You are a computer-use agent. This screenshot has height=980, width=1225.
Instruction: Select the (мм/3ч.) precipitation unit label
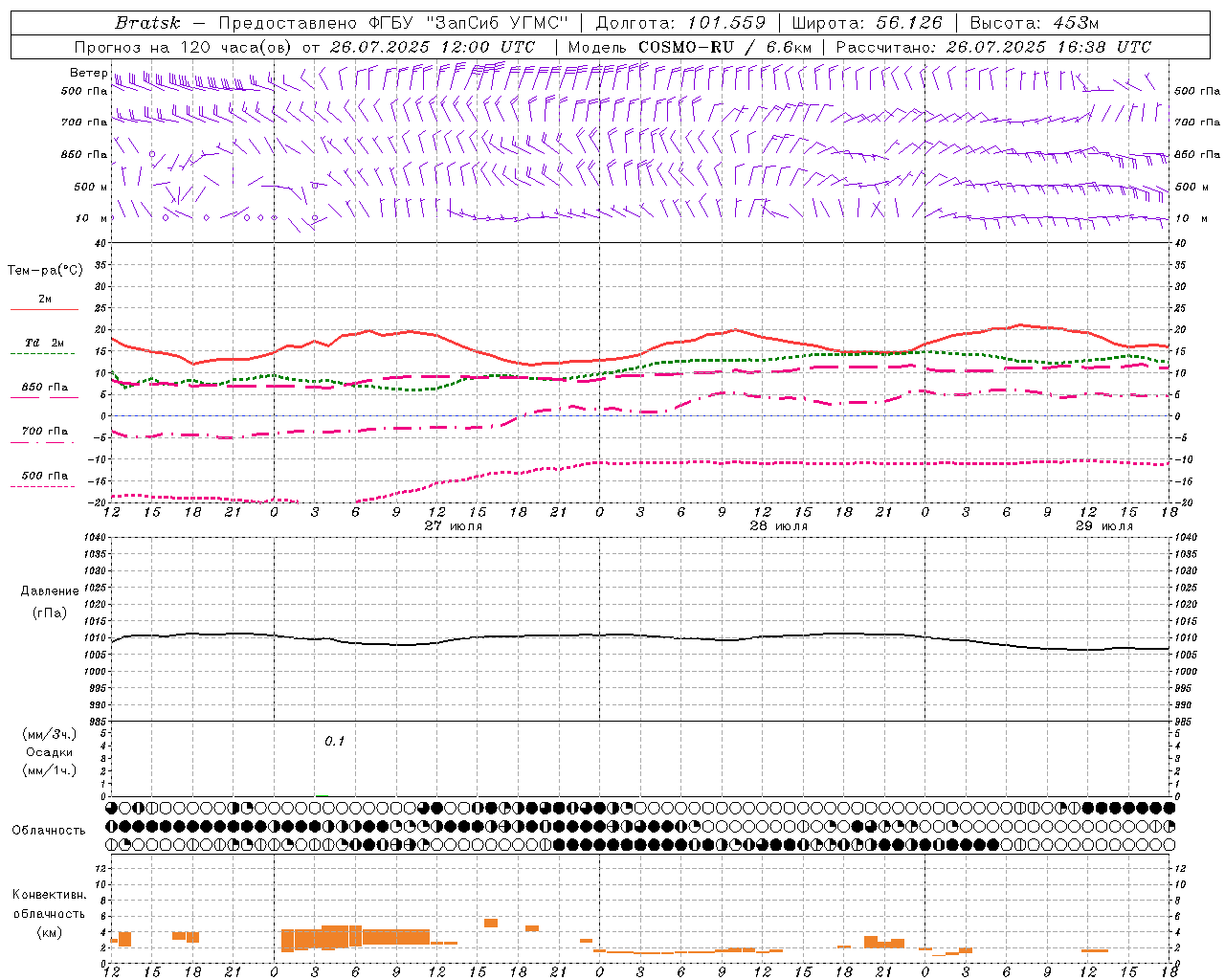tap(50, 734)
